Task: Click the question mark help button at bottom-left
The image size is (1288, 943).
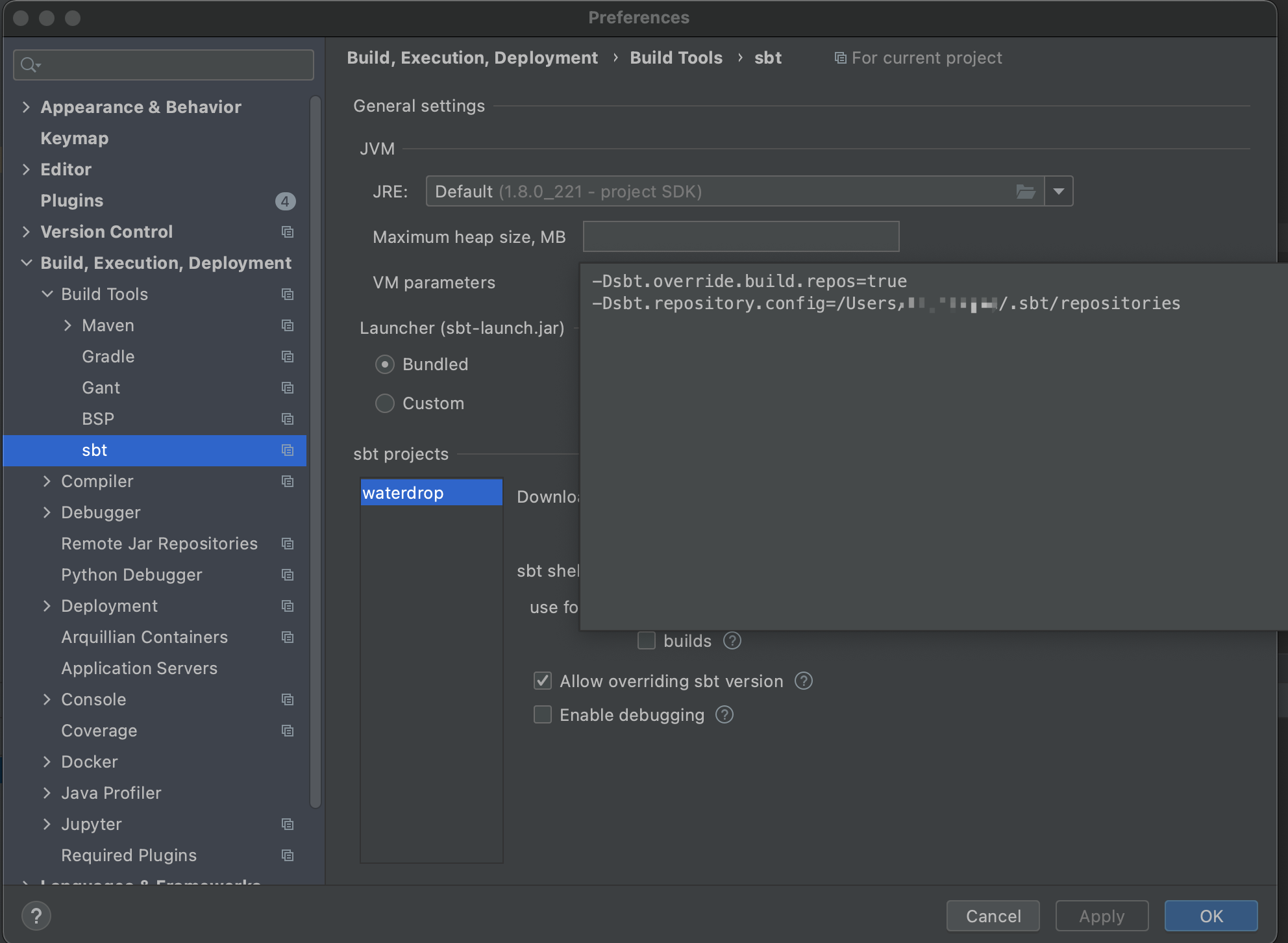Action: (x=36, y=916)
